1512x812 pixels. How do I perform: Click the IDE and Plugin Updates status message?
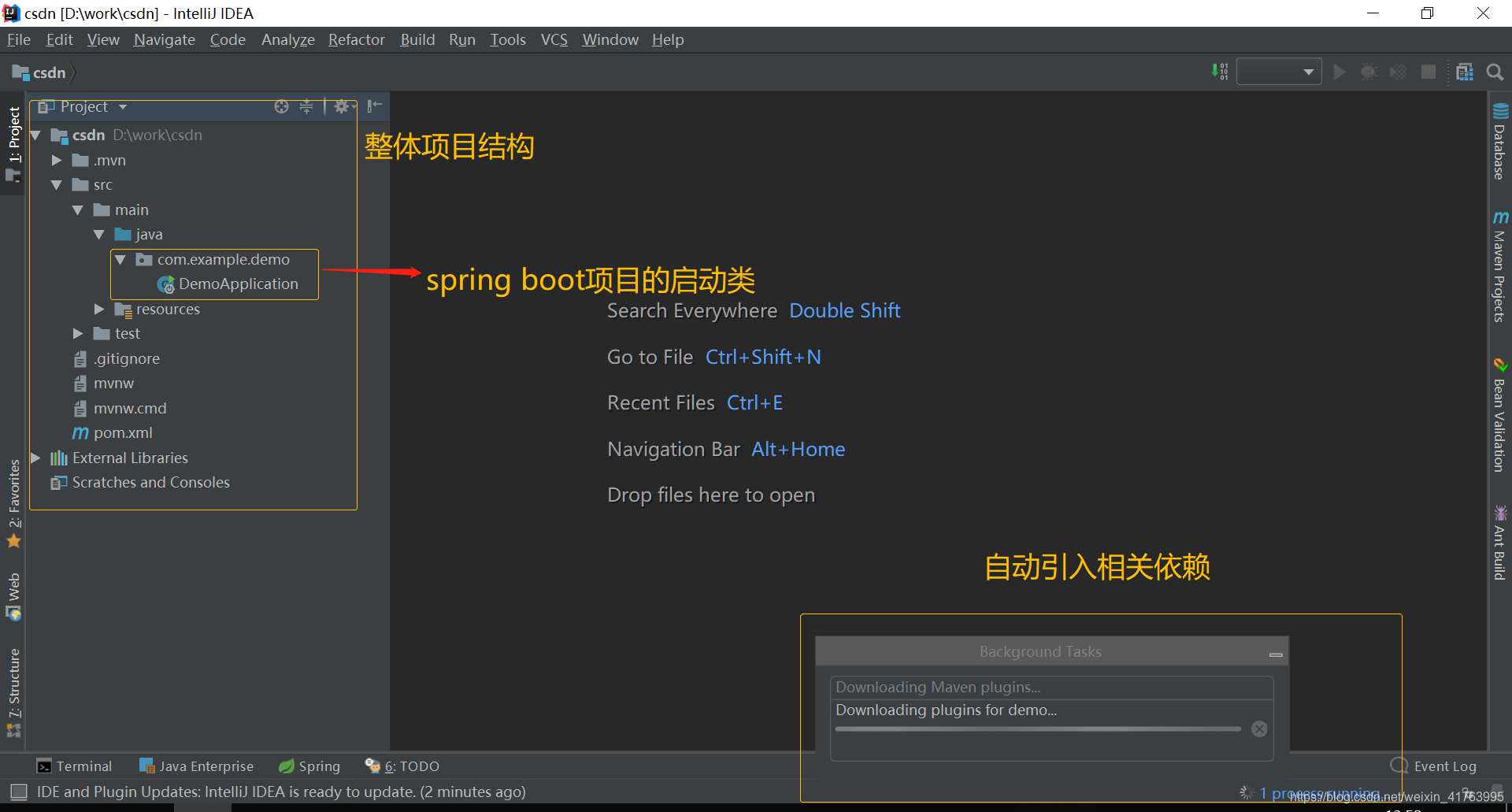pos(281,792)
